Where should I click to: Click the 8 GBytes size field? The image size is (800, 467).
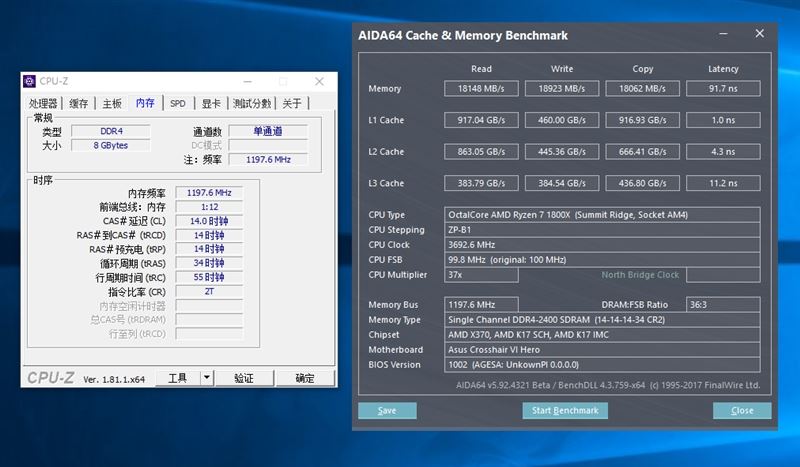(x=111, y=145)
